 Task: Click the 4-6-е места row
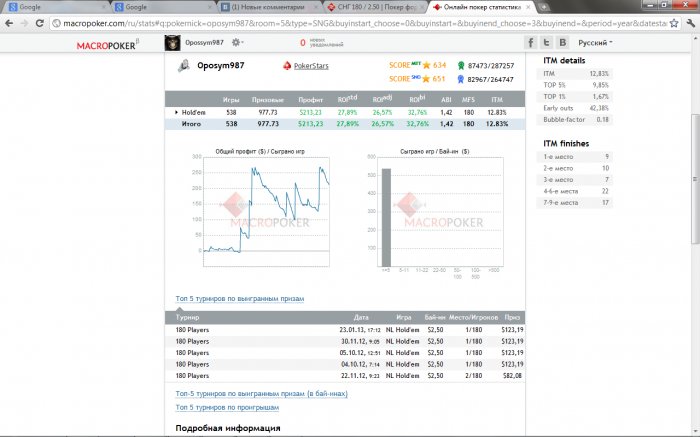tap(575, 191)
